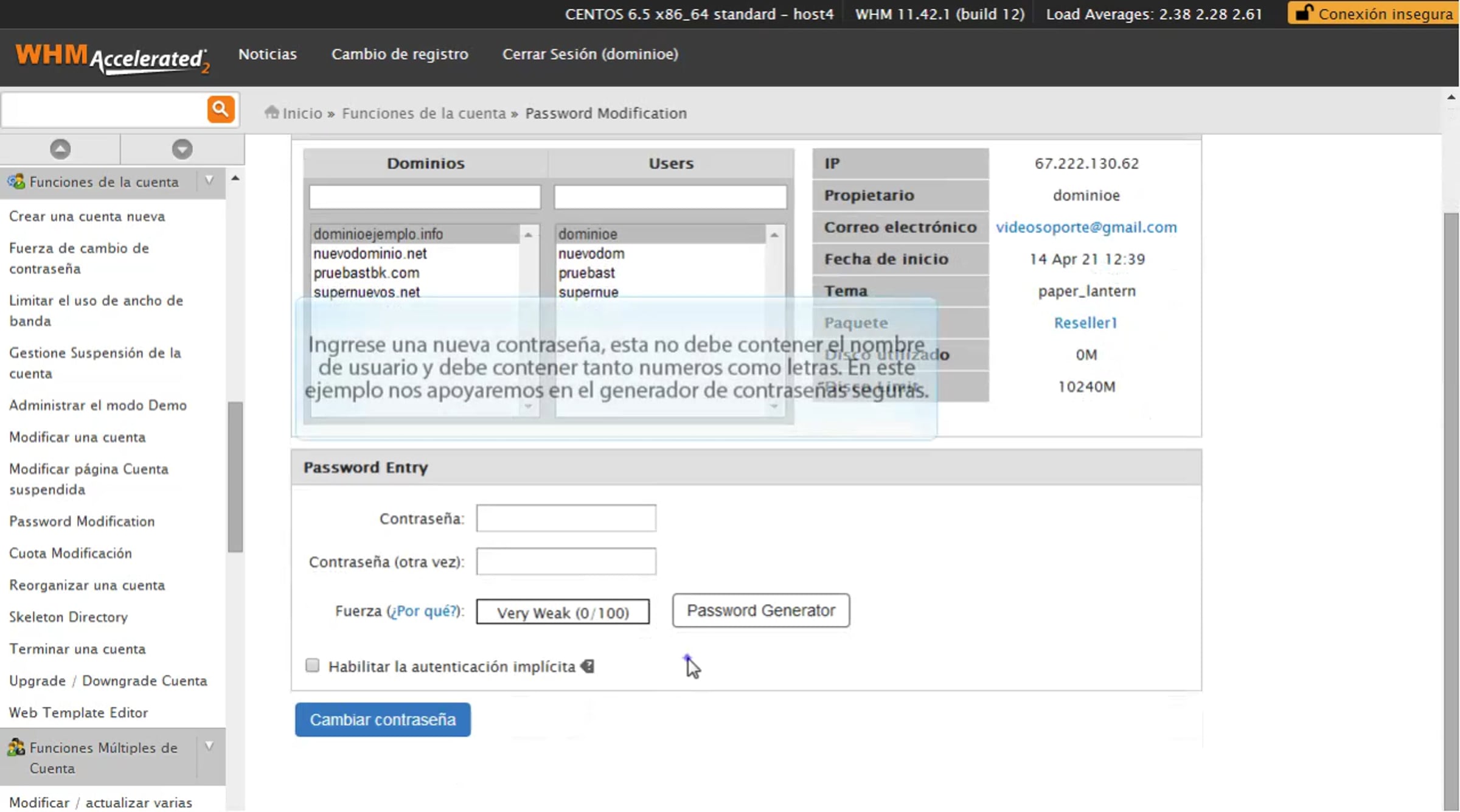Select pruebastbk.com in Dominios list
Image resolution: width=1460 pixels, height=812 pixels.
tap(415, 273)
